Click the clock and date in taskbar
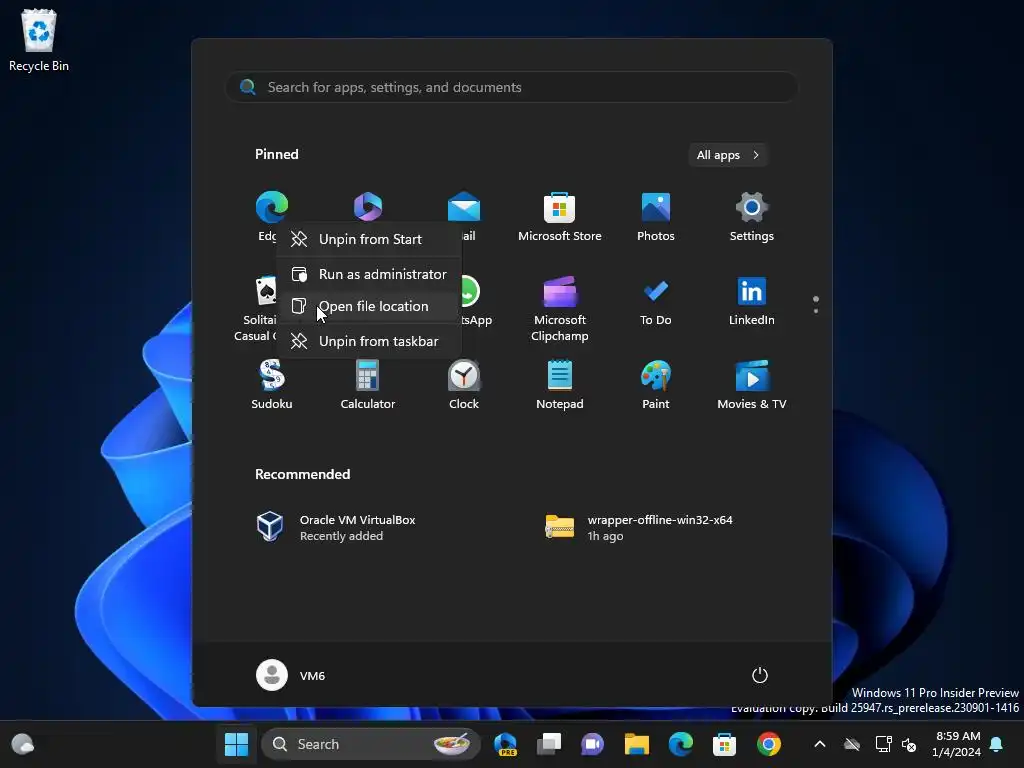 coord(957,744)
